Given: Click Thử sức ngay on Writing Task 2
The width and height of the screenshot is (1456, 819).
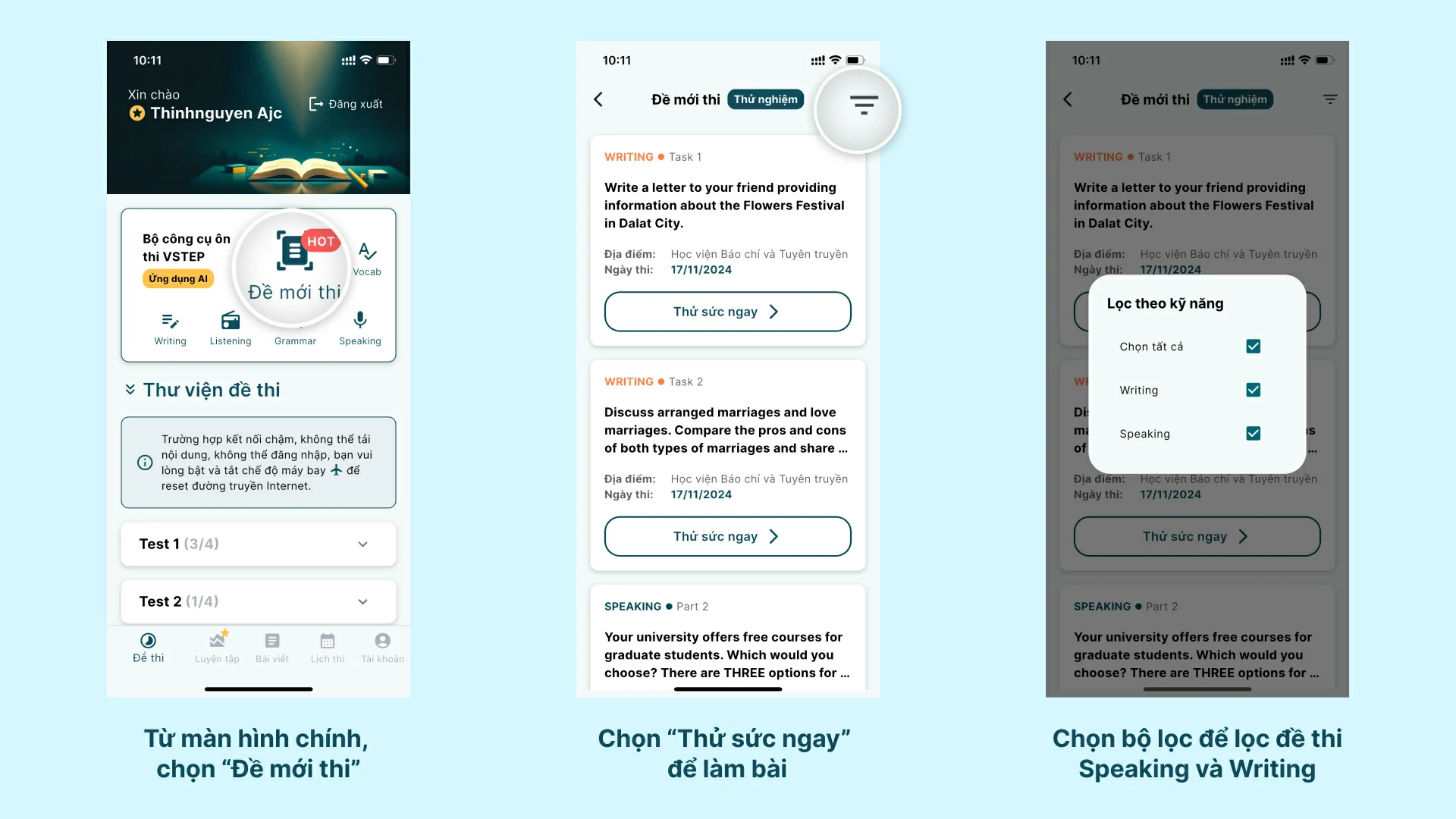Looking at the screenshot, I should click(726, 535).
